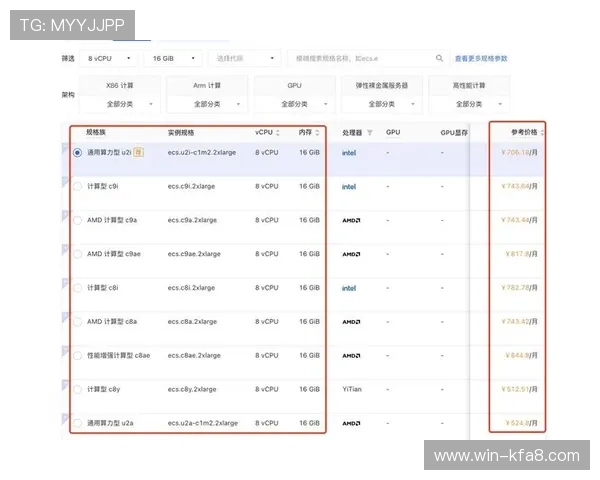Click ecs.u2i-c1m2.2xlarge spec name
Viewport: 600px width, 480px height.
202,152
